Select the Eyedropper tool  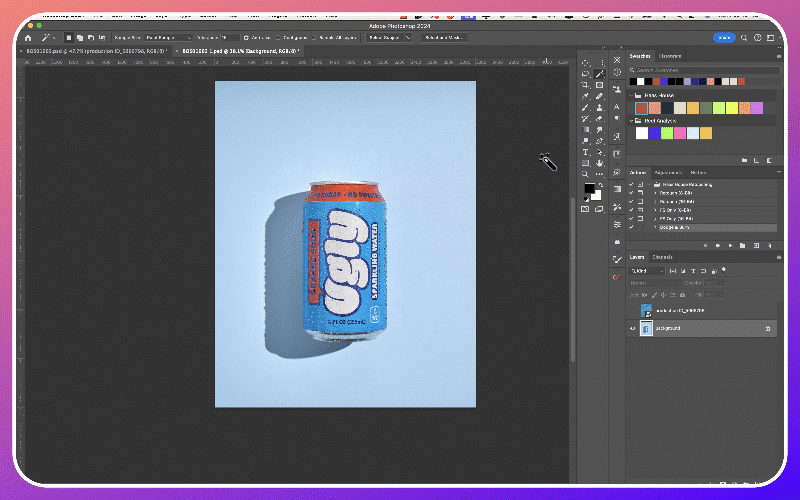585,96
